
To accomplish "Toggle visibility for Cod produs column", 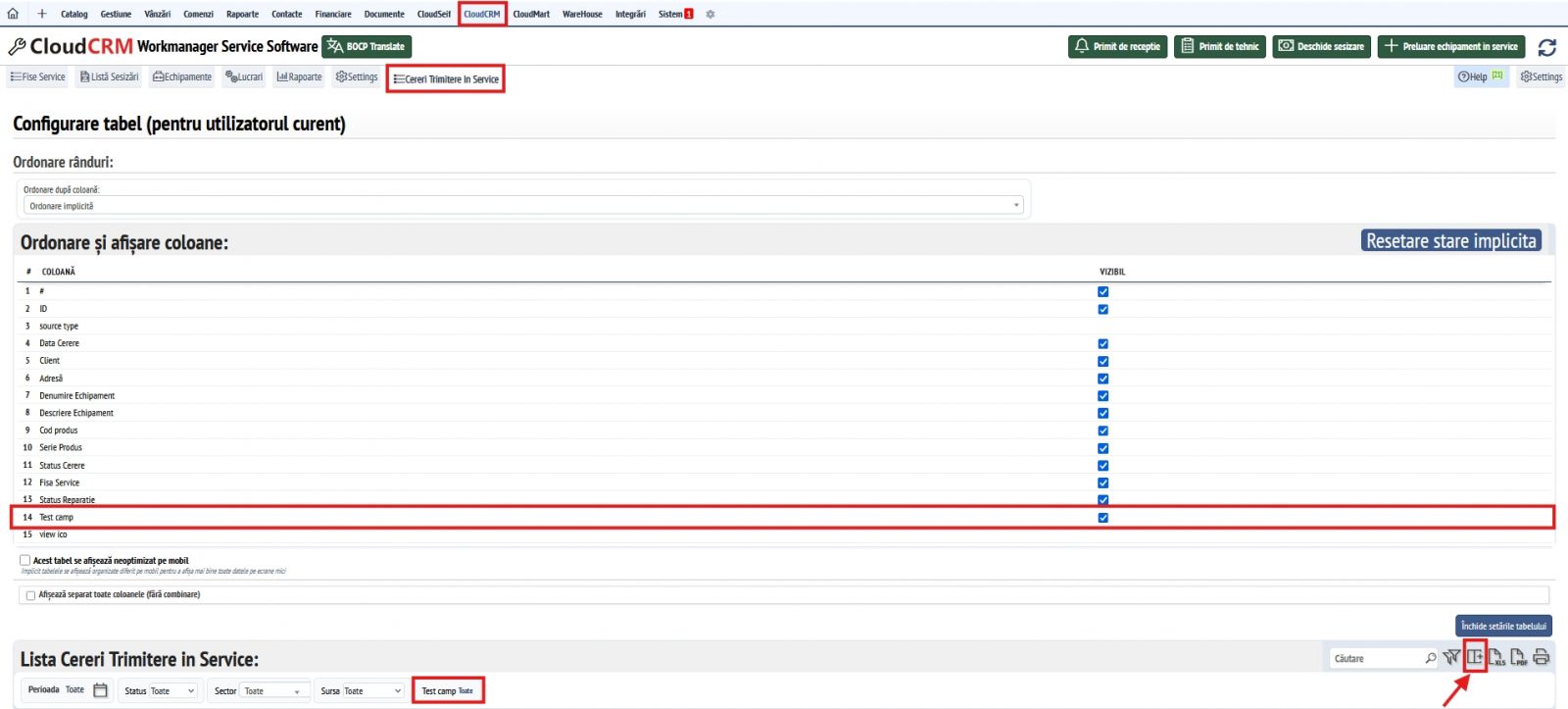I will (x=1103, y=430).
